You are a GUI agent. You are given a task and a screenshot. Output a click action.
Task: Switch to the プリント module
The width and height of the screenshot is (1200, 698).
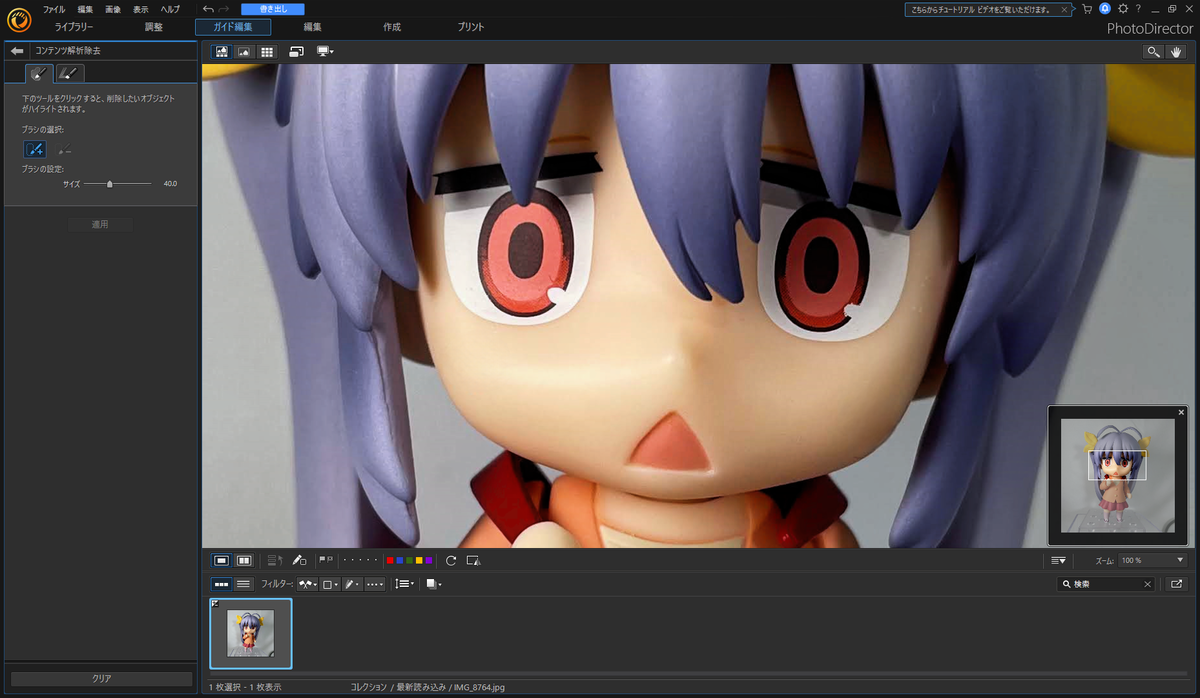(x=472, y=27)
